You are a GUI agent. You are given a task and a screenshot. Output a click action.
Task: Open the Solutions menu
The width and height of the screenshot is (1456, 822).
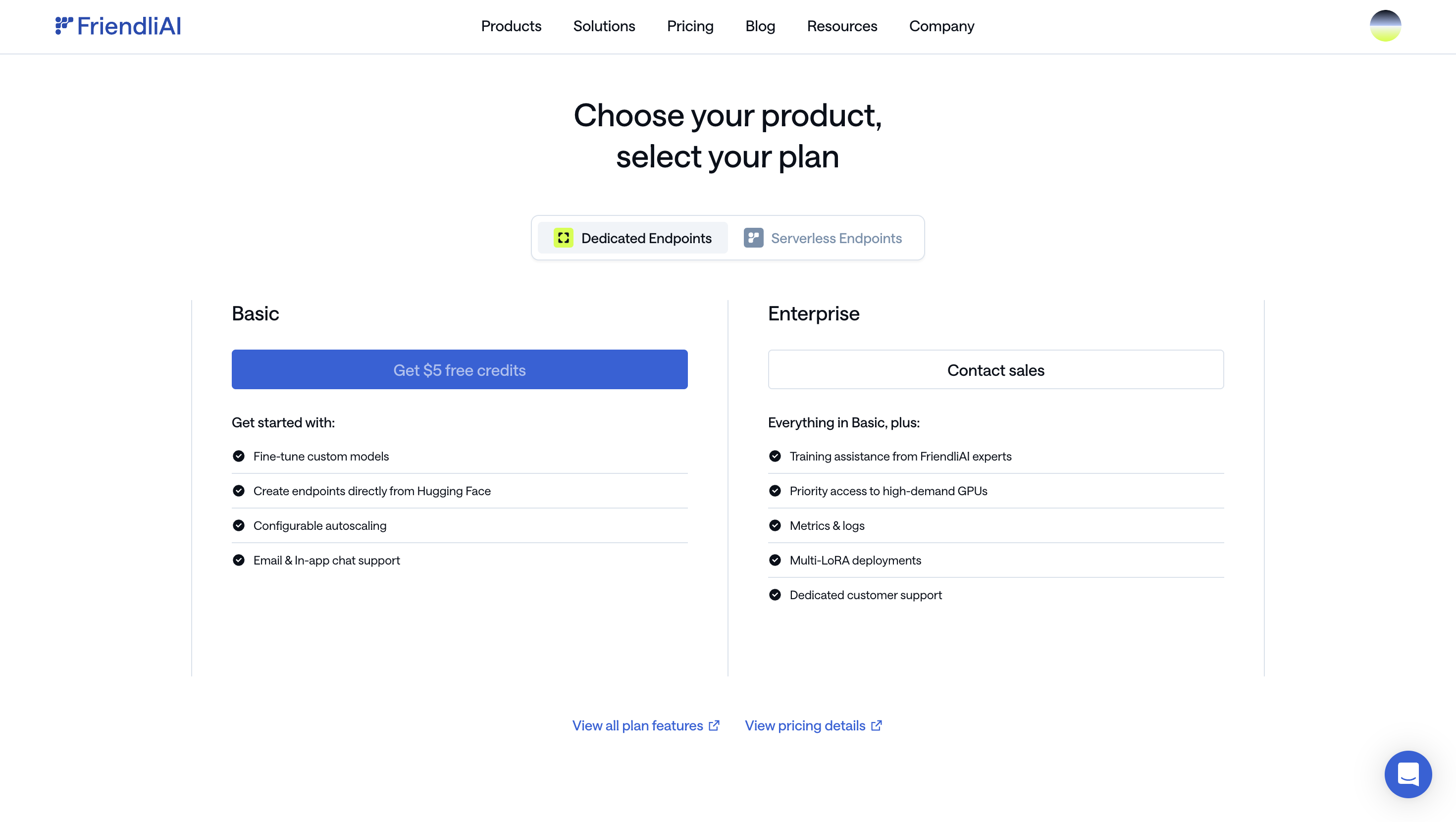pos(604,26)
